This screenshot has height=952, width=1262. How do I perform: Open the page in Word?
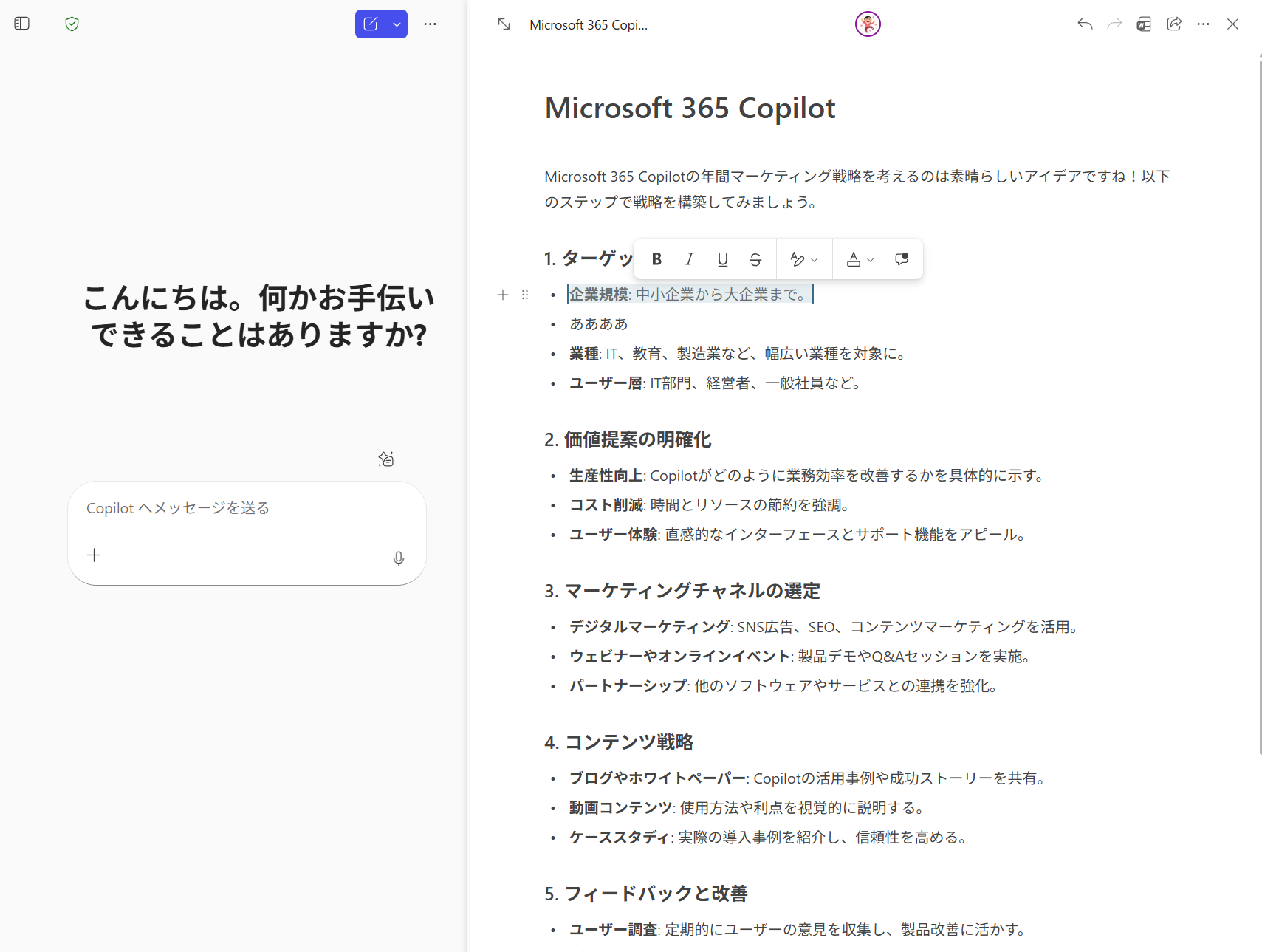(1143, 24)
